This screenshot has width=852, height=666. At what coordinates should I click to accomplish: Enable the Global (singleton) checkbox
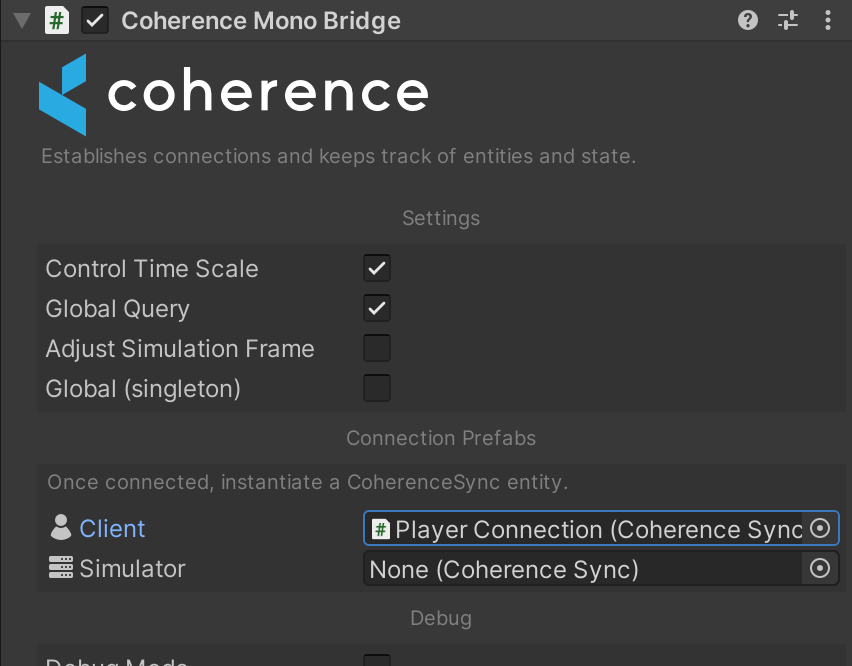pyautogui.click(x=377, y=388)
